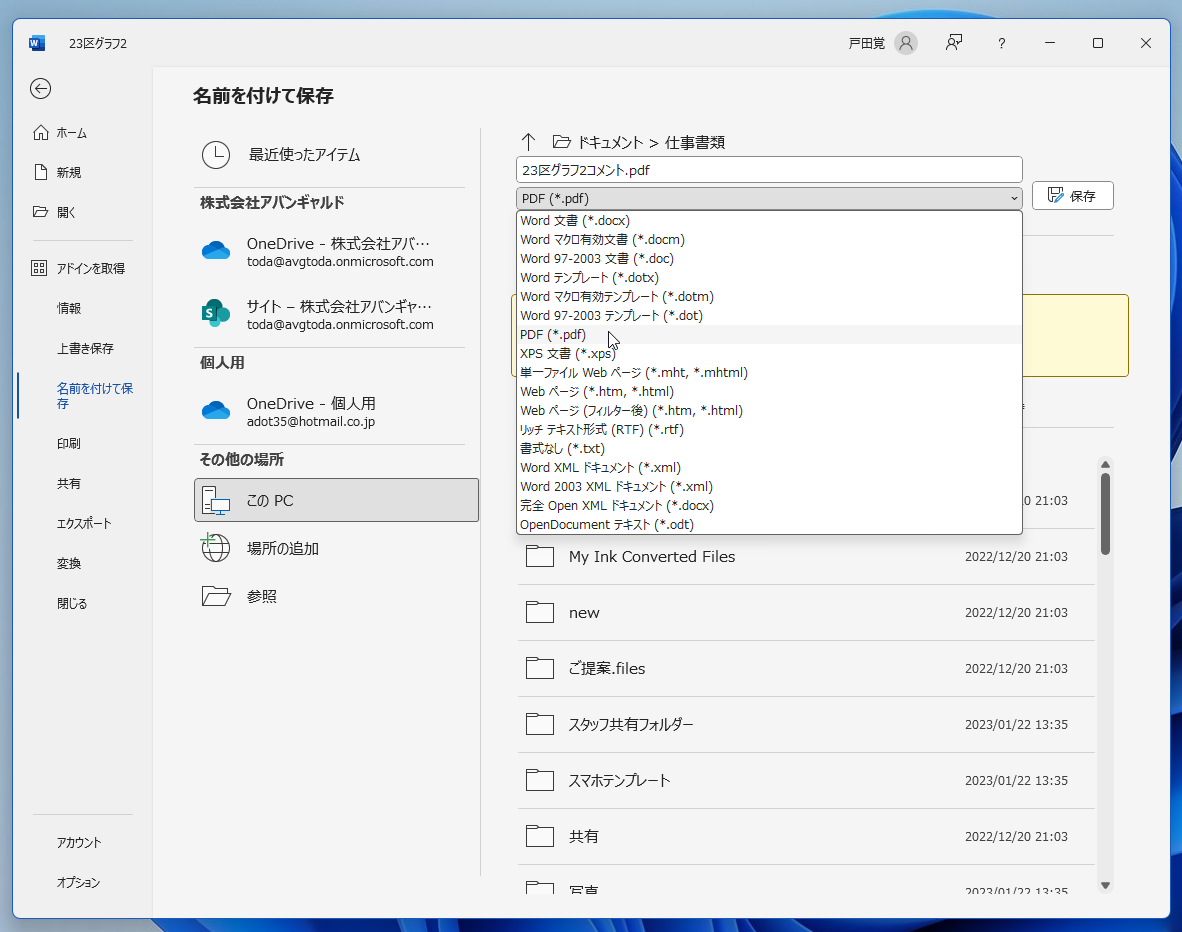
Task: Click the clock icon for recent items
Action: click(x=216, y=155)
